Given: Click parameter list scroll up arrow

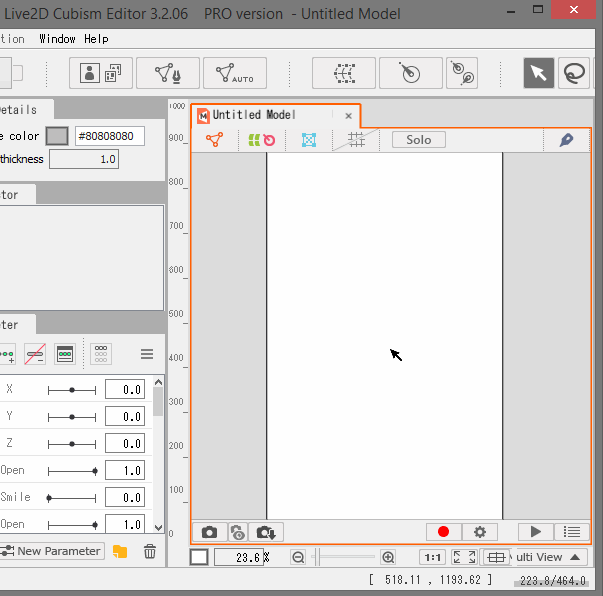Looking at the screenshot, I should pyautogui.click(x=158, y=382).
